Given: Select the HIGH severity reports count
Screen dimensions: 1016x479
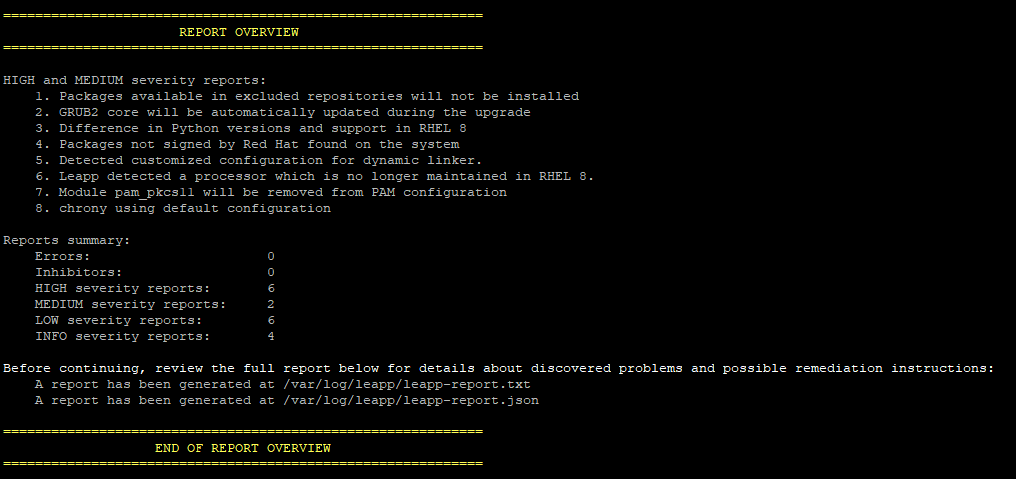Looking at the screenshot, I should [271, 288].
